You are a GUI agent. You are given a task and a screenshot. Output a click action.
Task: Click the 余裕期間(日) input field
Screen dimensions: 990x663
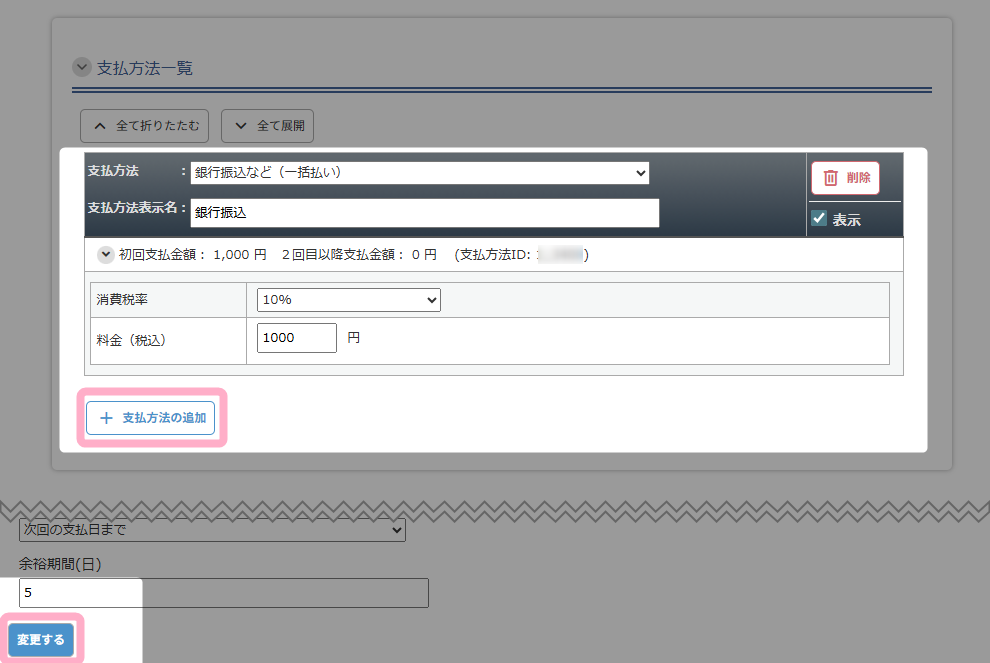tap(224, 593)
